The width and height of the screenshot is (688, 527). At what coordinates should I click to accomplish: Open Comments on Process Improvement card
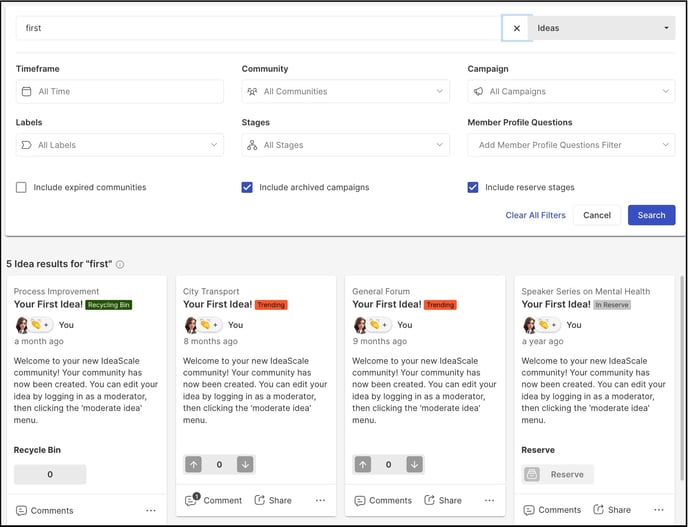click(45, 510)
